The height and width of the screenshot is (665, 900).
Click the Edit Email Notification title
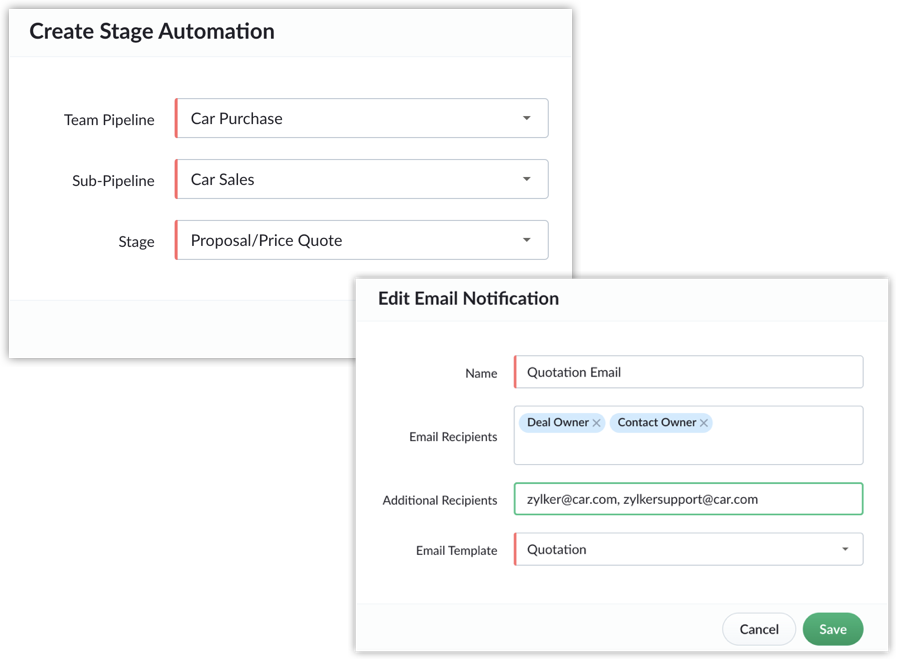click(468, 298)
